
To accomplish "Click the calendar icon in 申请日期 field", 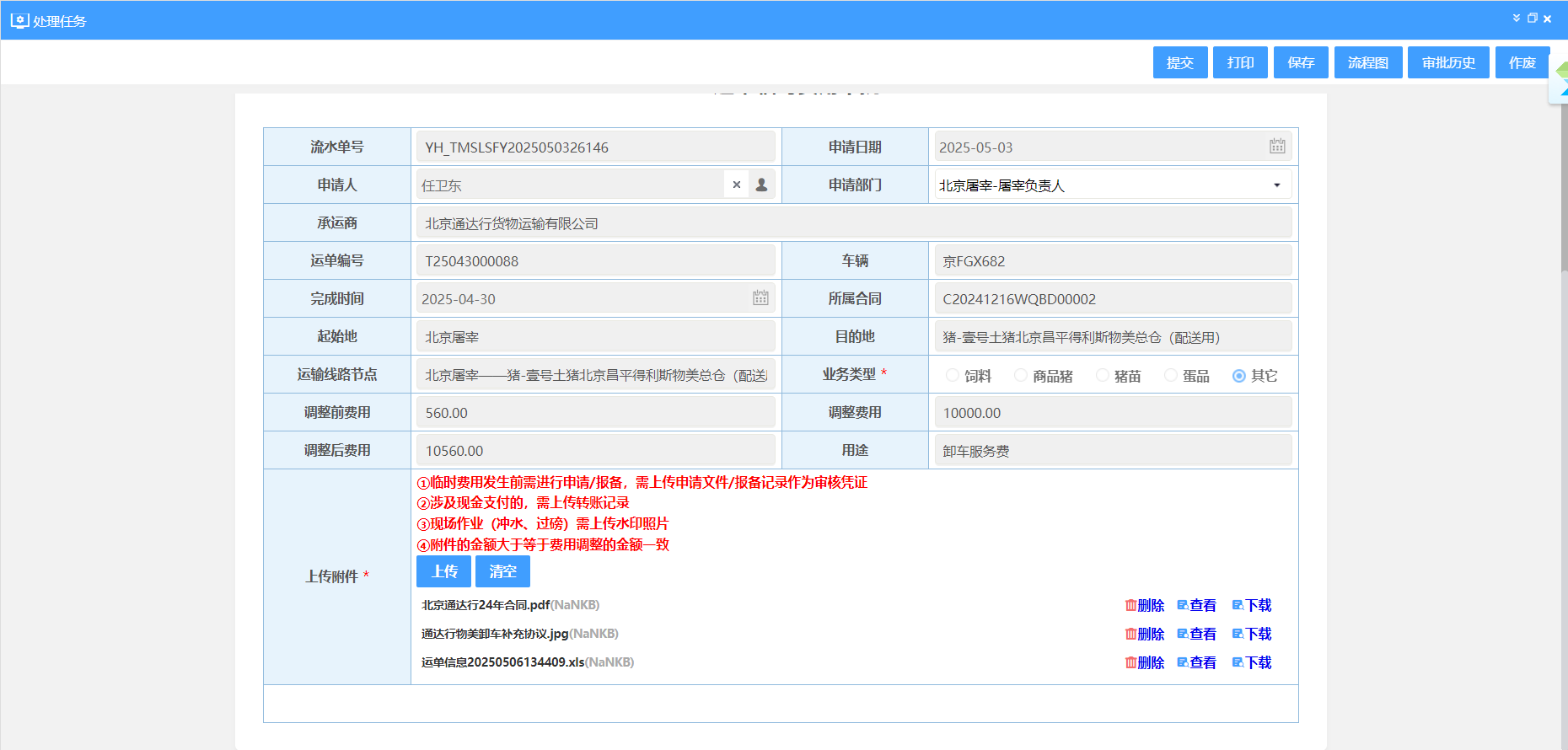I will pos(1277,147).
